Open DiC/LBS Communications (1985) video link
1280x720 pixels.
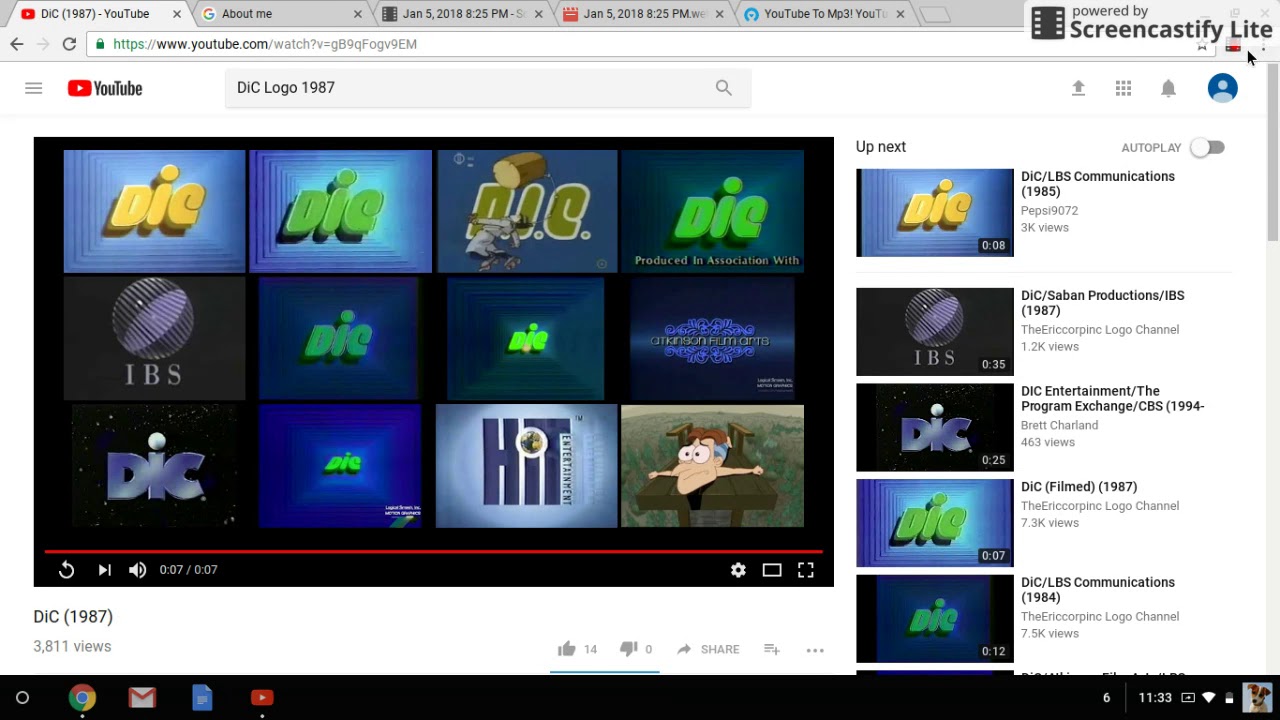1098,184
